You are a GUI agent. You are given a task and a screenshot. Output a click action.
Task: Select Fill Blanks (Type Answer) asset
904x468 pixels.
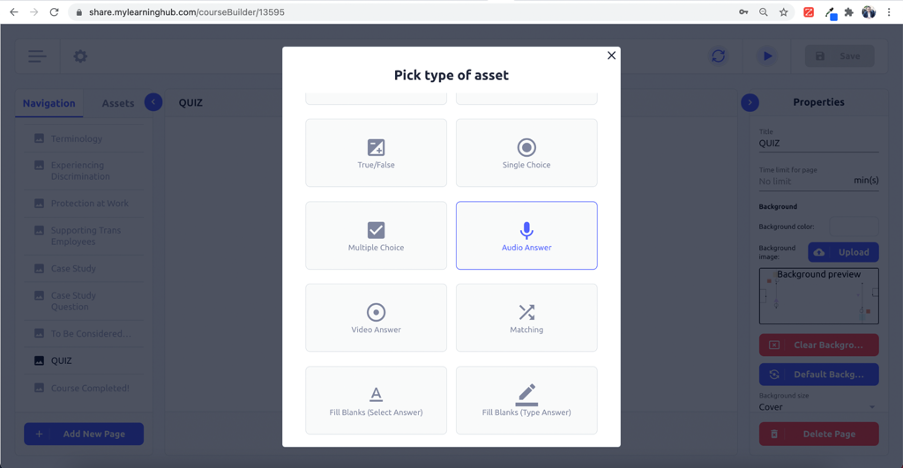click(526, 400)
